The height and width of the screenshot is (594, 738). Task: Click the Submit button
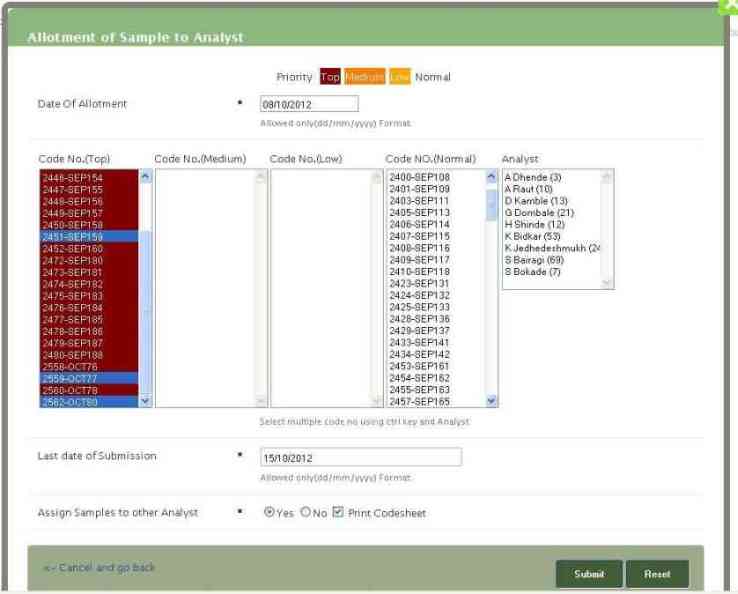coord(589,574)
